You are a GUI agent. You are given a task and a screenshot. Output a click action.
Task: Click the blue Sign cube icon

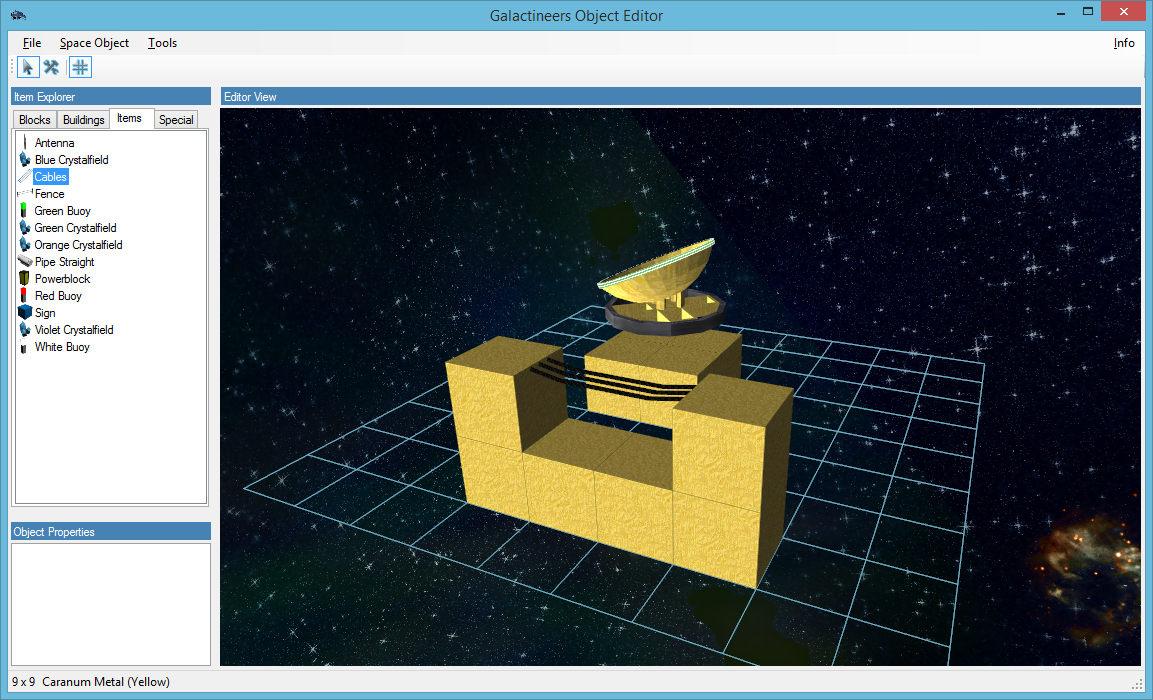click(x=25, y=313)
